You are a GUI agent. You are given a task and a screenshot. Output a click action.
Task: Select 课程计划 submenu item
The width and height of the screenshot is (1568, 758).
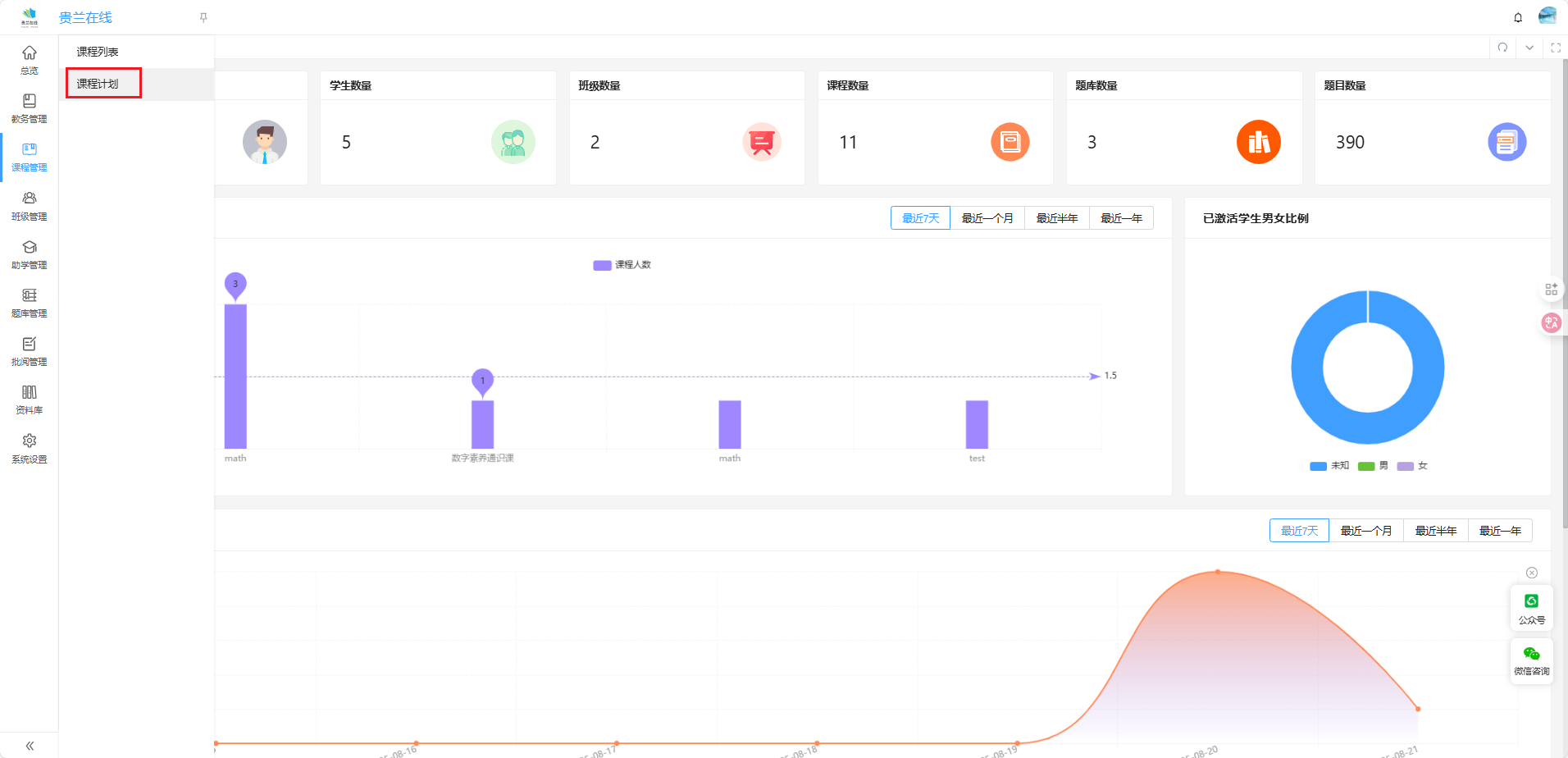point(98,84)
